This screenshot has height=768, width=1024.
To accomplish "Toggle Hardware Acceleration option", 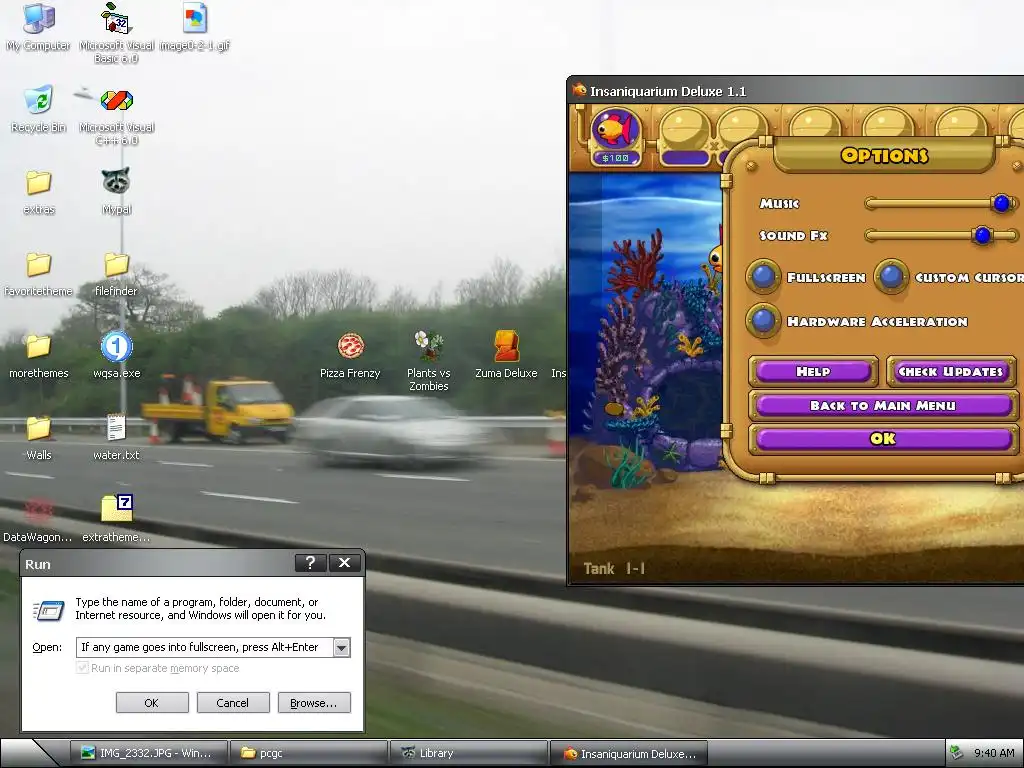I will [763, 321].
